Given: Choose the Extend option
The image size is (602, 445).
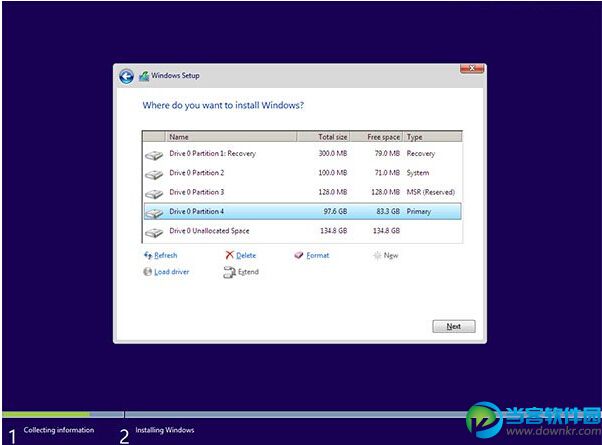Looking at the screenshot, I should coord(248,272).
